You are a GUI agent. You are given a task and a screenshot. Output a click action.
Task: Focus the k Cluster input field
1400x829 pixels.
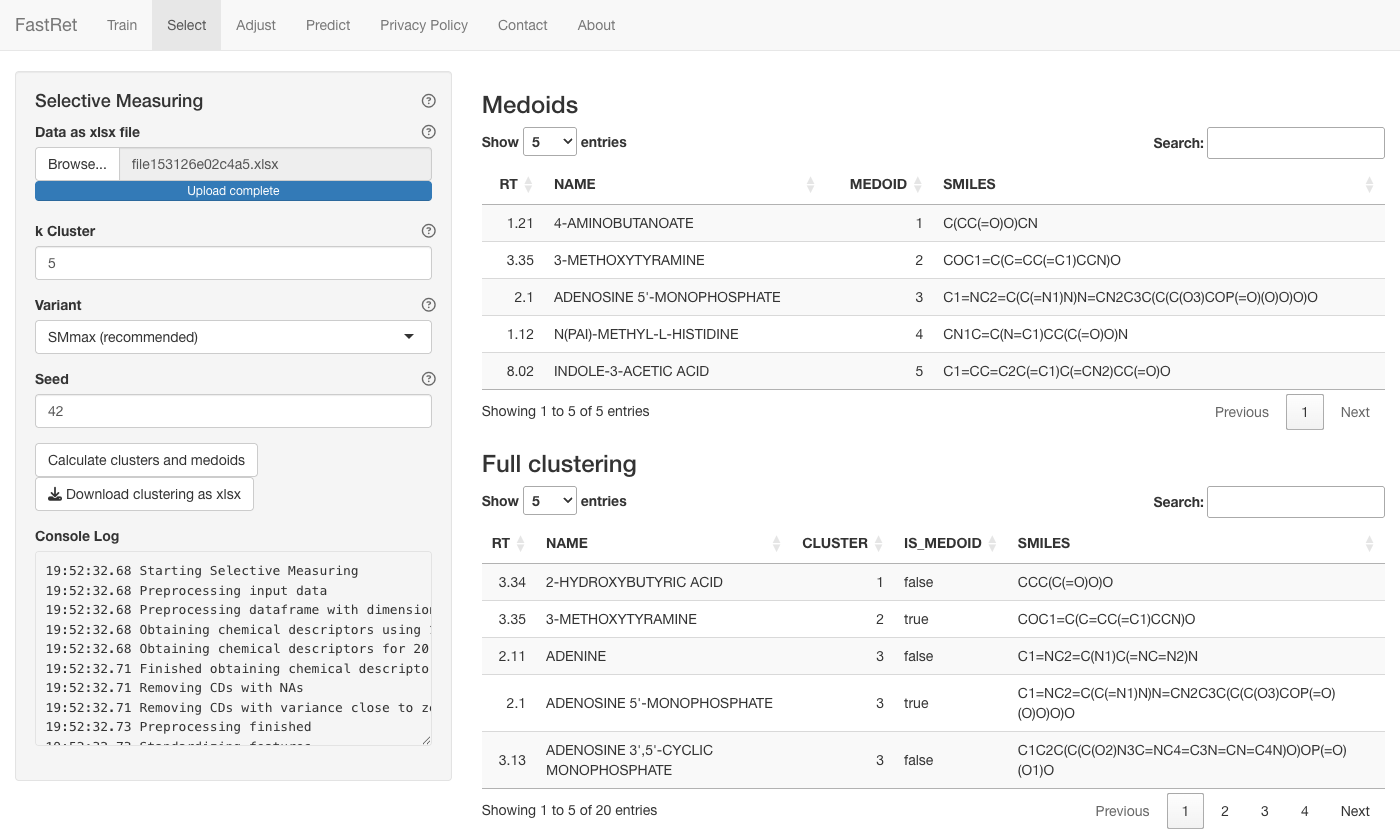tap(233, 263)
